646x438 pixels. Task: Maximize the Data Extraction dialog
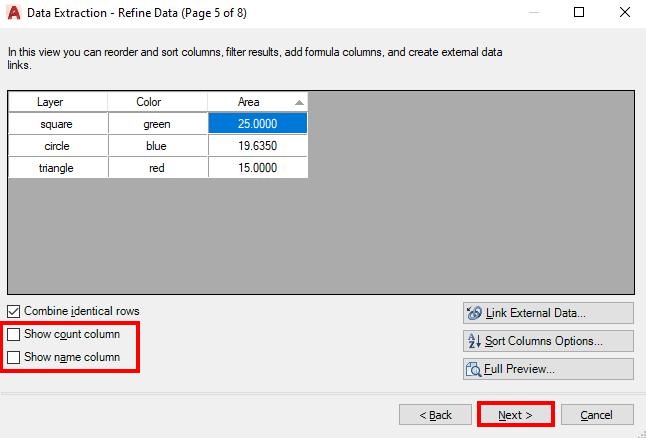tap(579, 12)
